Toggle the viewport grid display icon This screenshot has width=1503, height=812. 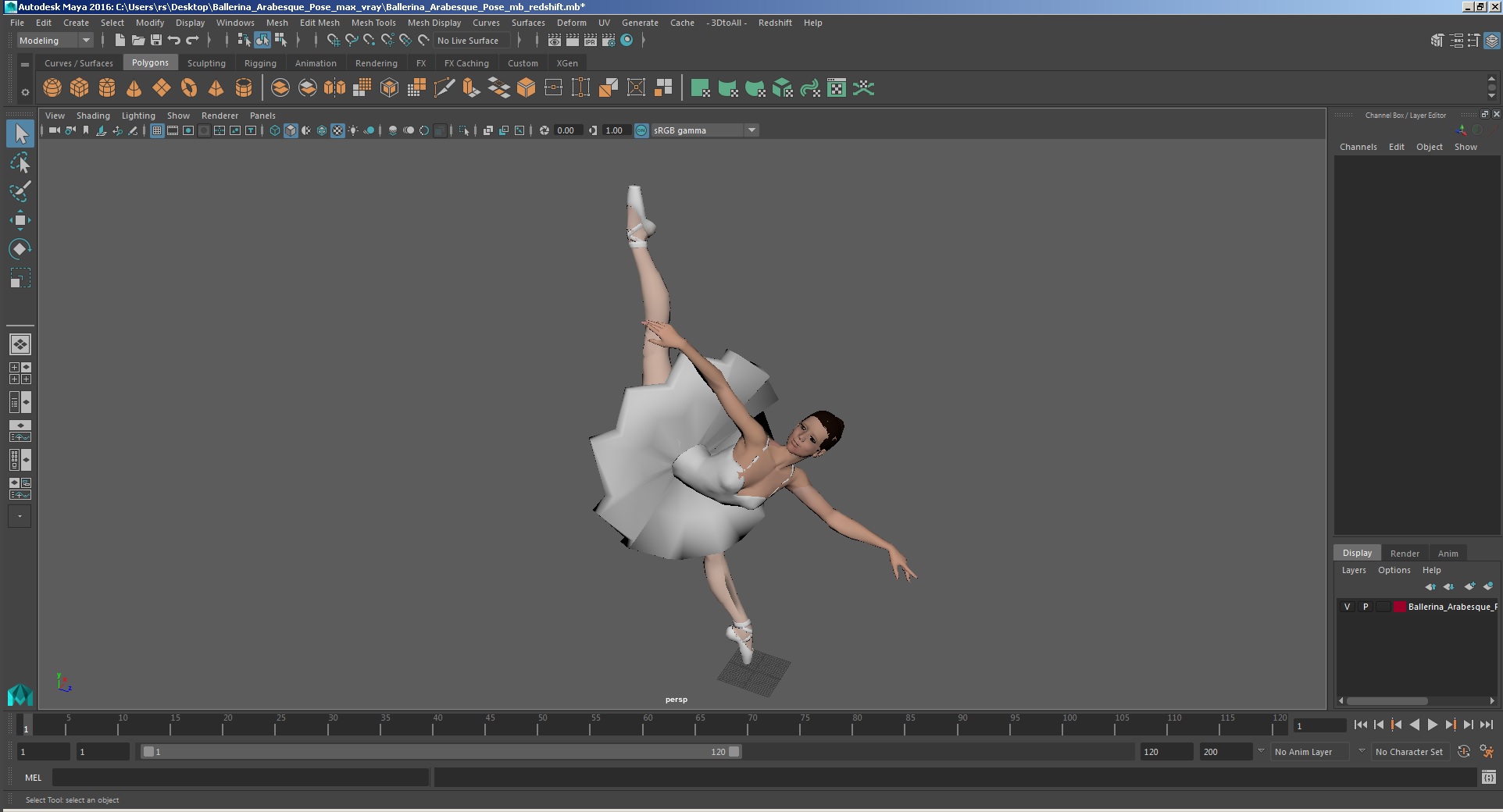pos(157,130)
